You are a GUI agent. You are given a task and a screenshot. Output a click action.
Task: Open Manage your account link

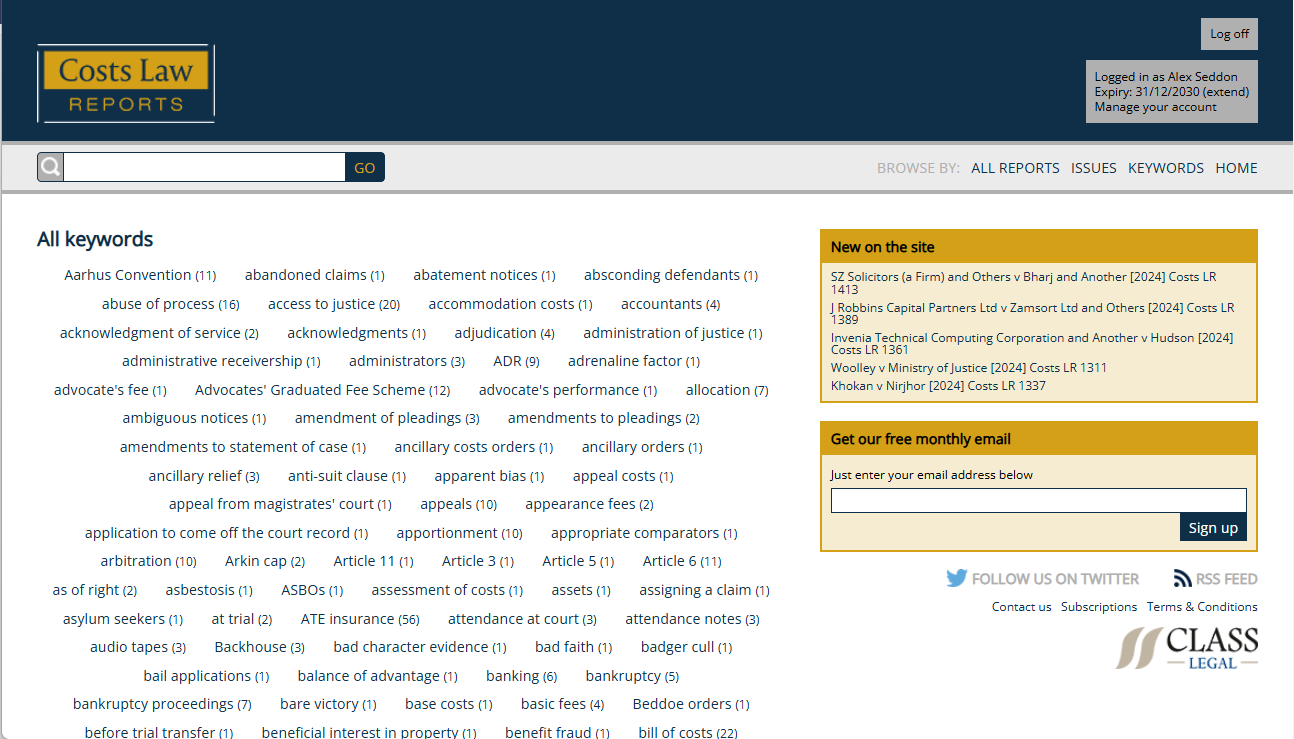(1155, 107)
